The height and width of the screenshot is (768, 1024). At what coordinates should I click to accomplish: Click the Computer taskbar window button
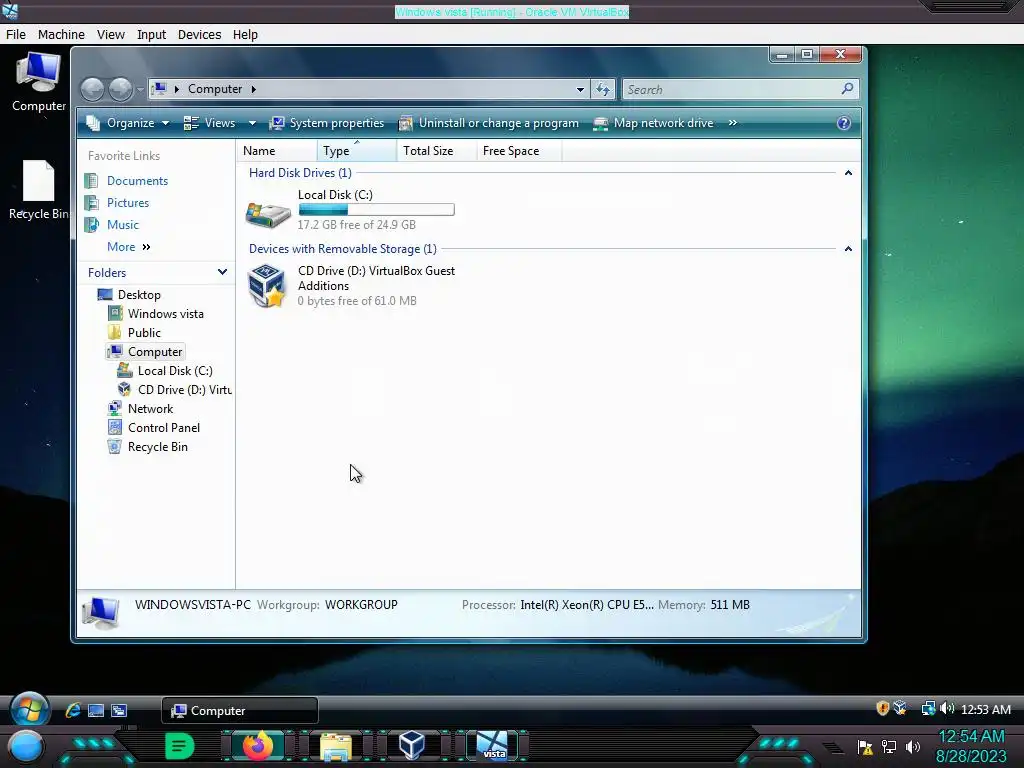pyautogui.click(x=240, y=711)
